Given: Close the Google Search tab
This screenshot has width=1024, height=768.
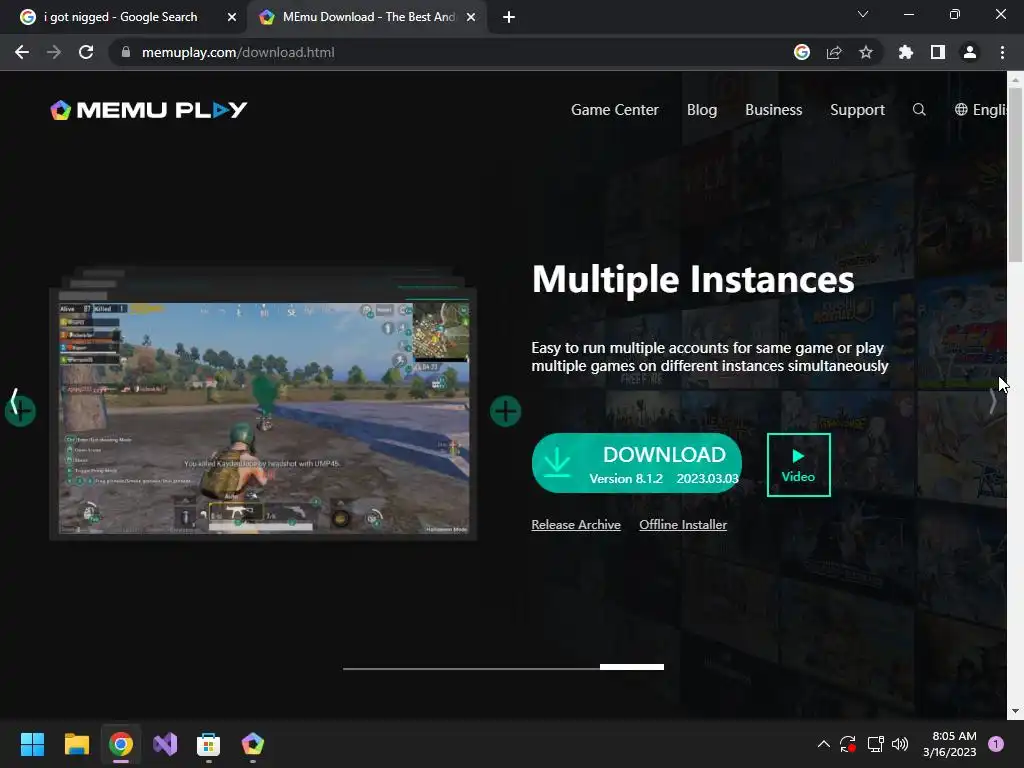Looking at the screenshot, I should [232, 17].
